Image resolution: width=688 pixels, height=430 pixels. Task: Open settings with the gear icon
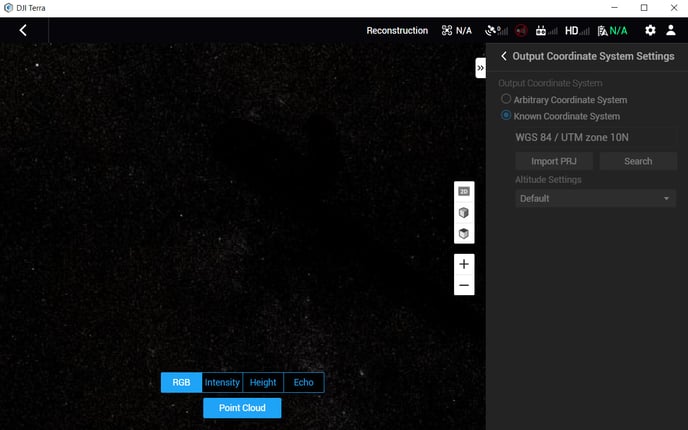tap(650, 30)
